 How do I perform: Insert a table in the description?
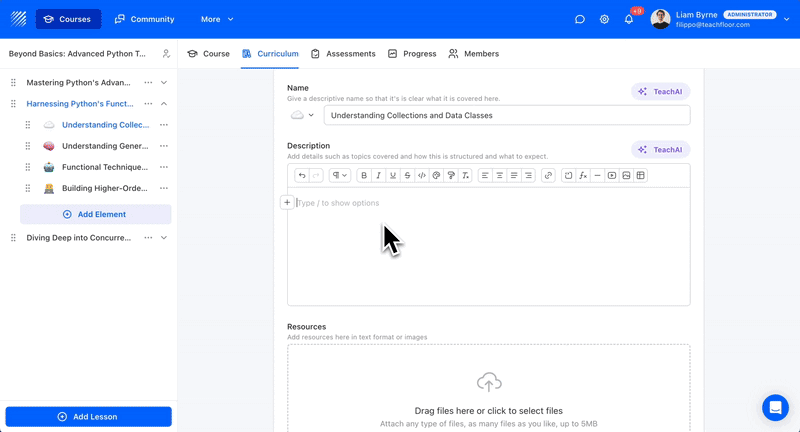[x=641, y=176]
